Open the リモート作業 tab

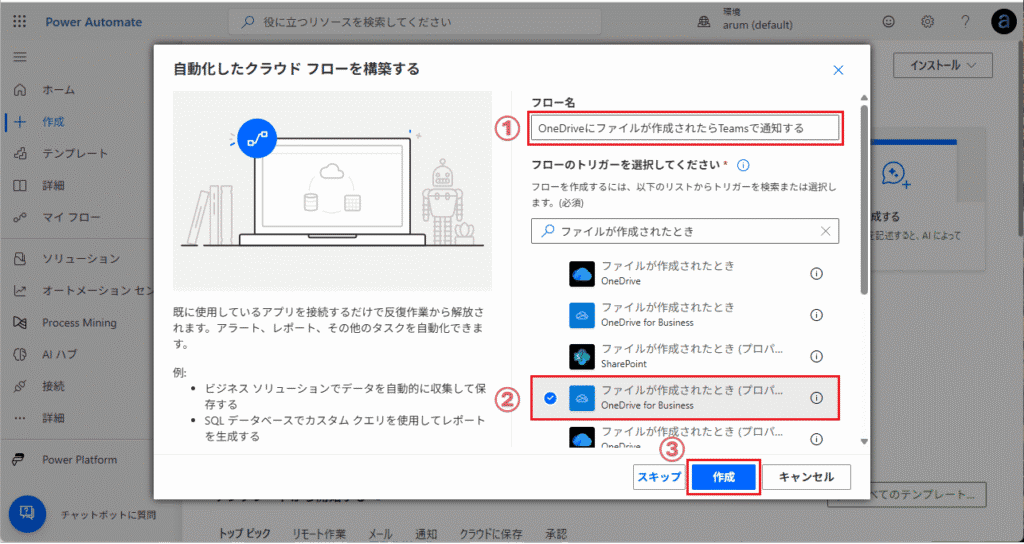click(319, 534)
